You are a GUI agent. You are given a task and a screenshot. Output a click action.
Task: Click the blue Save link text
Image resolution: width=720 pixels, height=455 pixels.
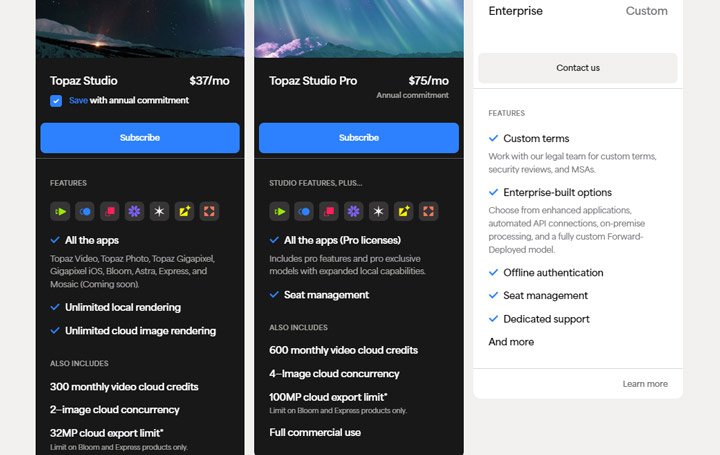coord(78,101)
